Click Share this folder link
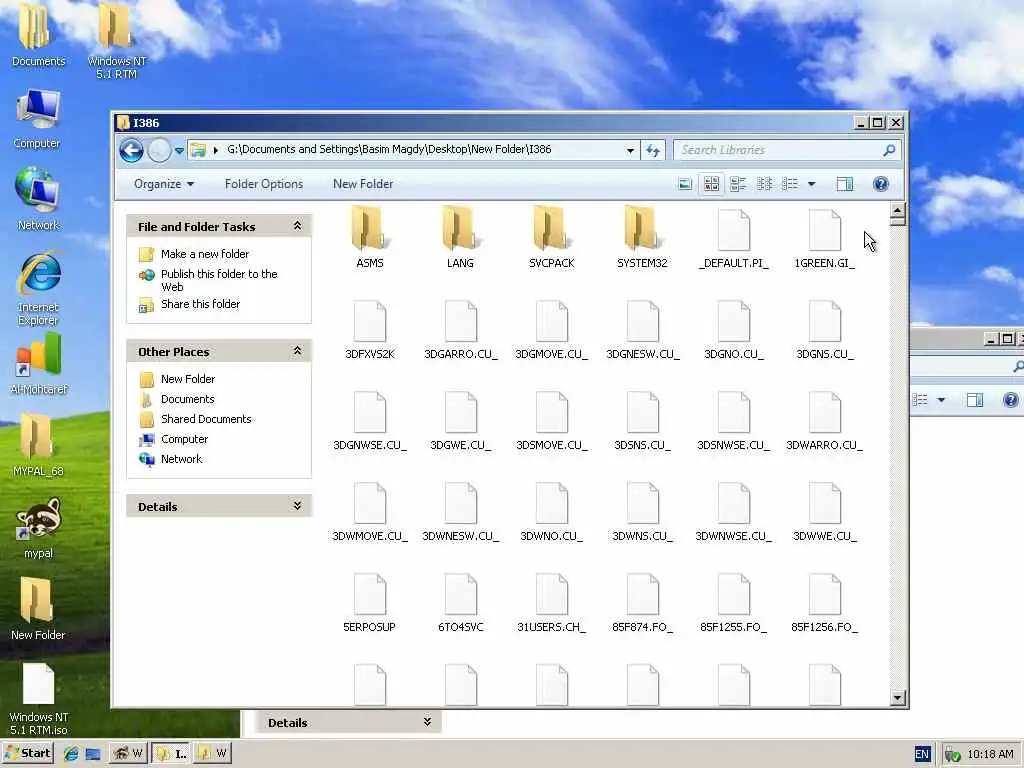Screen dimensions: 1024x768 click(200, 304)
